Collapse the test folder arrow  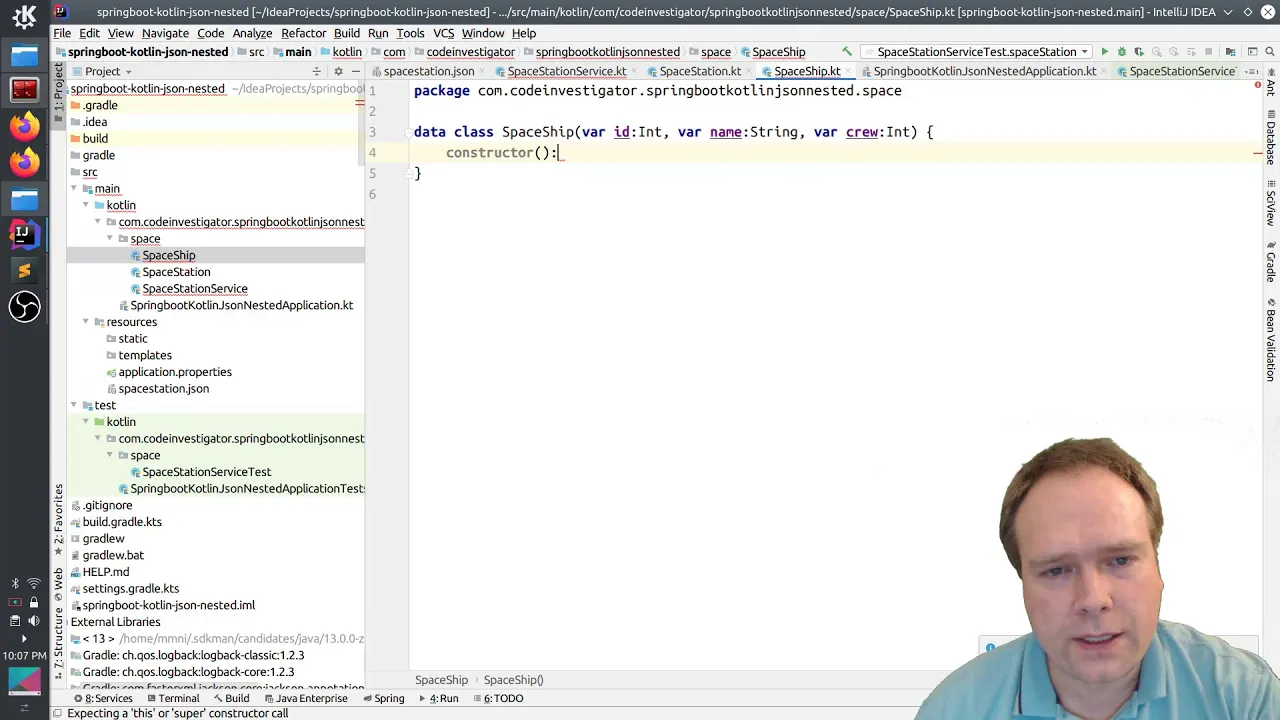coord(74,405)
